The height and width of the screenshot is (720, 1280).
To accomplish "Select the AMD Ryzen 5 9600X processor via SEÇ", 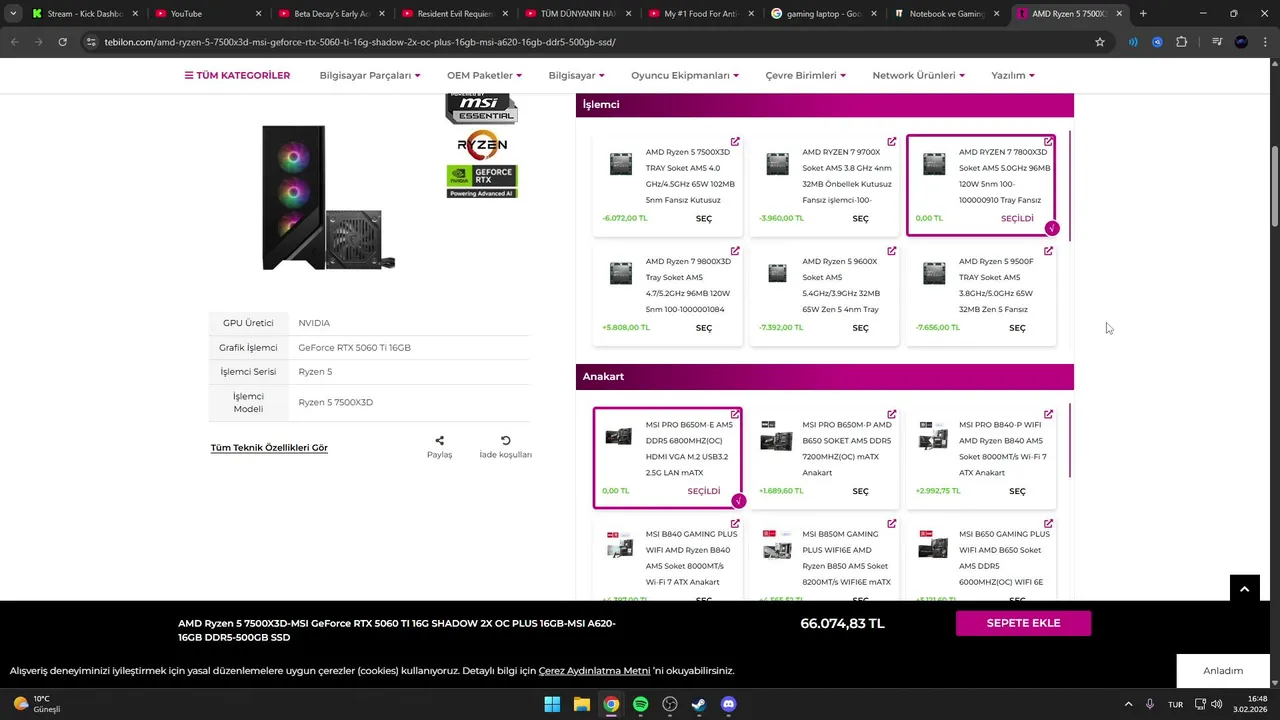I will [x=860, y=327].
